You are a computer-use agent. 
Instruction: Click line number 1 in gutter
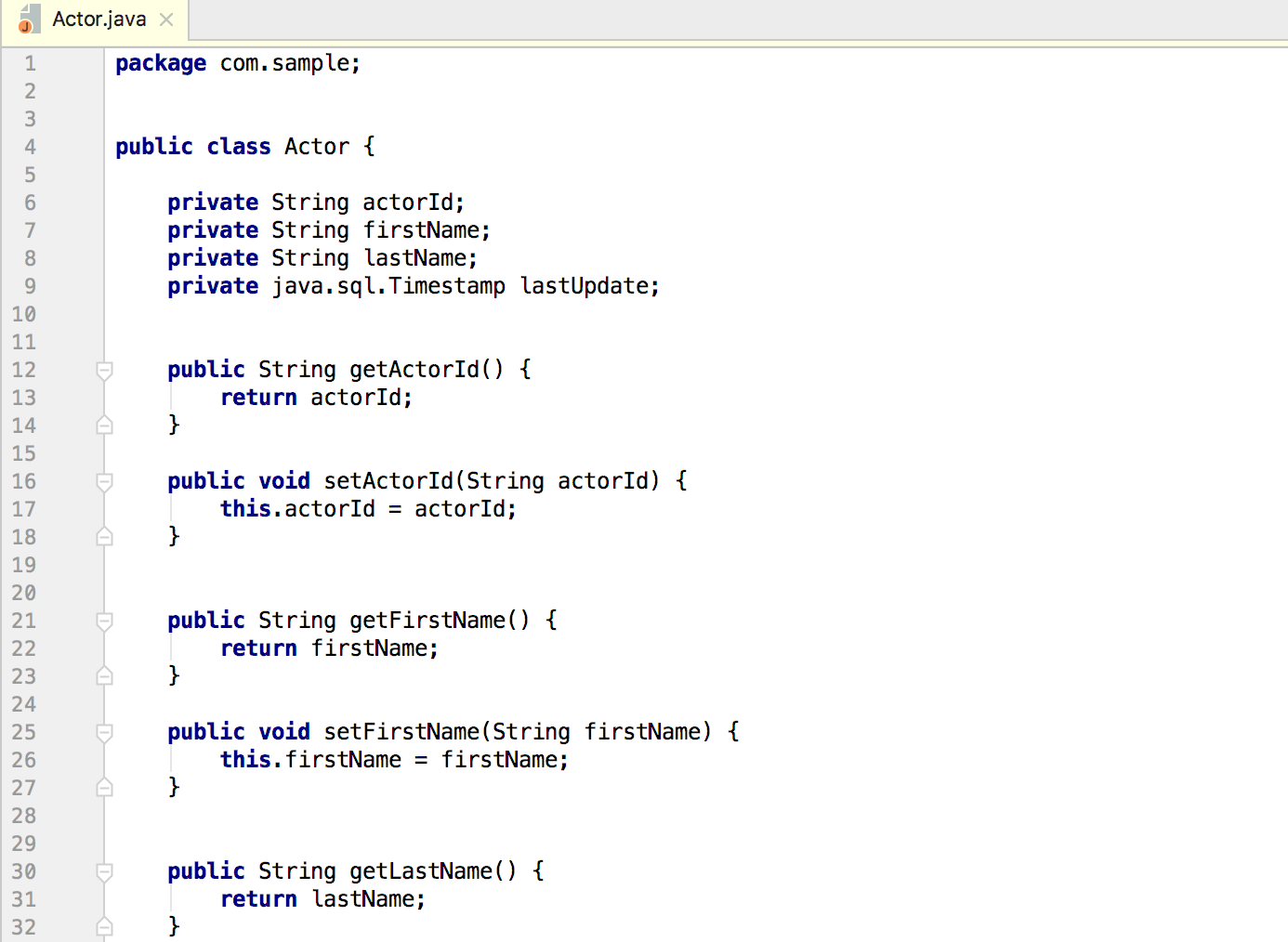31,64
